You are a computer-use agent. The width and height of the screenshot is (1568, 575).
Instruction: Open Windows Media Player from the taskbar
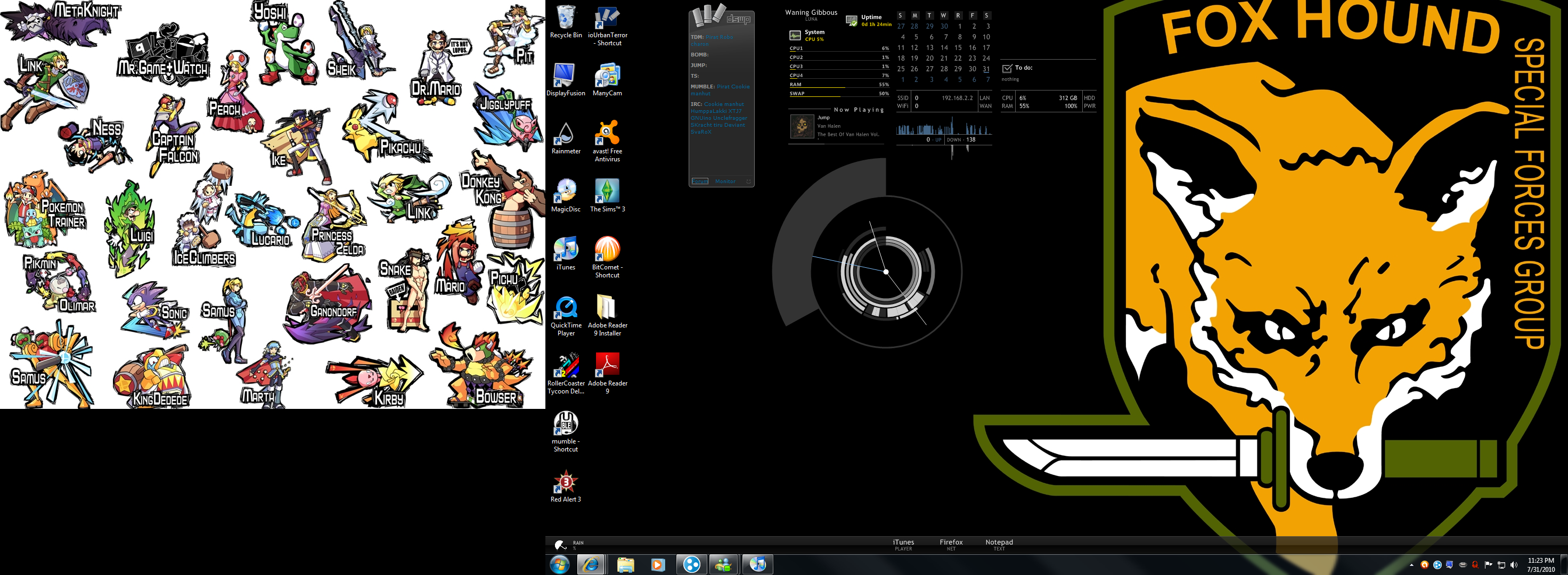click(x=658, y=565)
